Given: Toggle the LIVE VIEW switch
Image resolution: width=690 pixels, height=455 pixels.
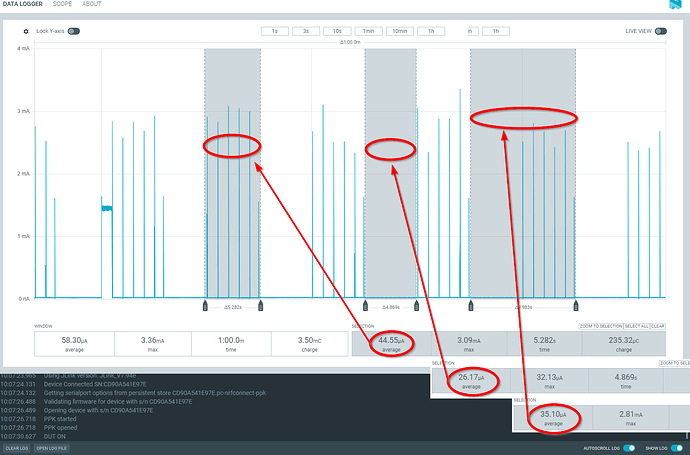Looking at the screenshot, I should [x=661, y=31].
